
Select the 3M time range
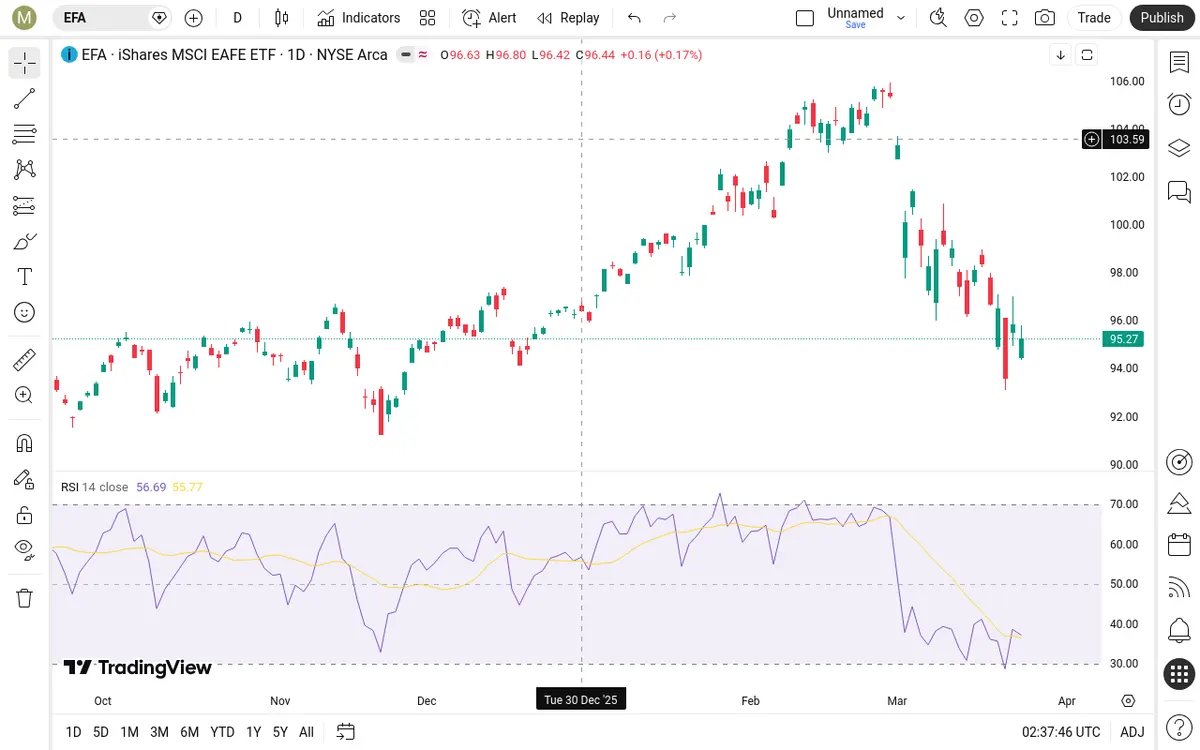(x=159, y=732)
